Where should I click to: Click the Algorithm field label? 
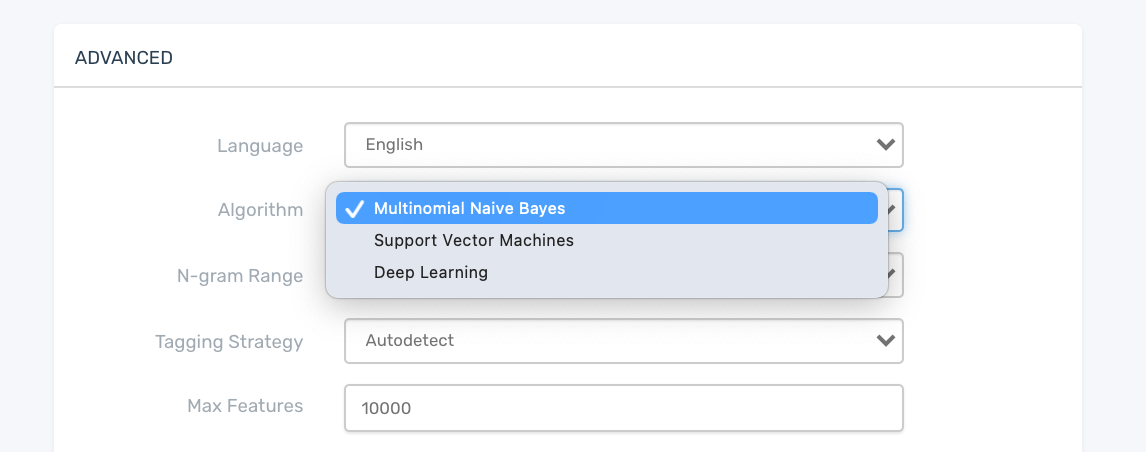[x=260, y=210]
